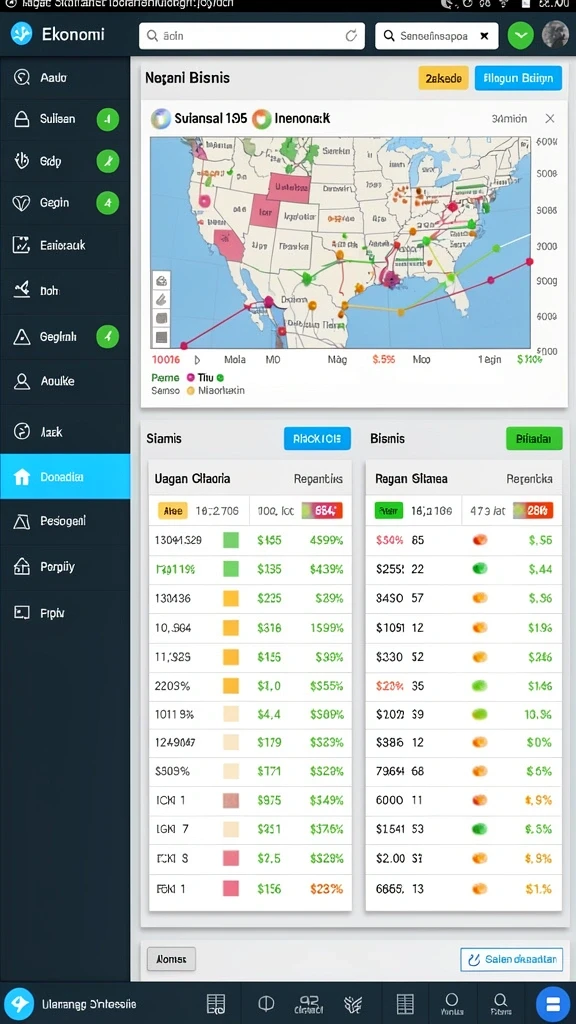Screen dimensions: 576x1024
Task: Click the yellow 2akede button
Action: click(x=443, y=78)
